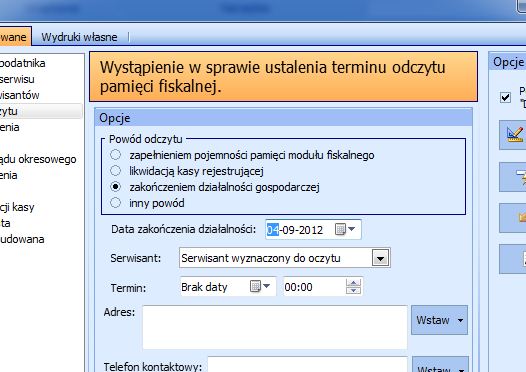The height and width of the screenshot is (372, 526).
Task: Click the Adres text area
Action: 275,327
